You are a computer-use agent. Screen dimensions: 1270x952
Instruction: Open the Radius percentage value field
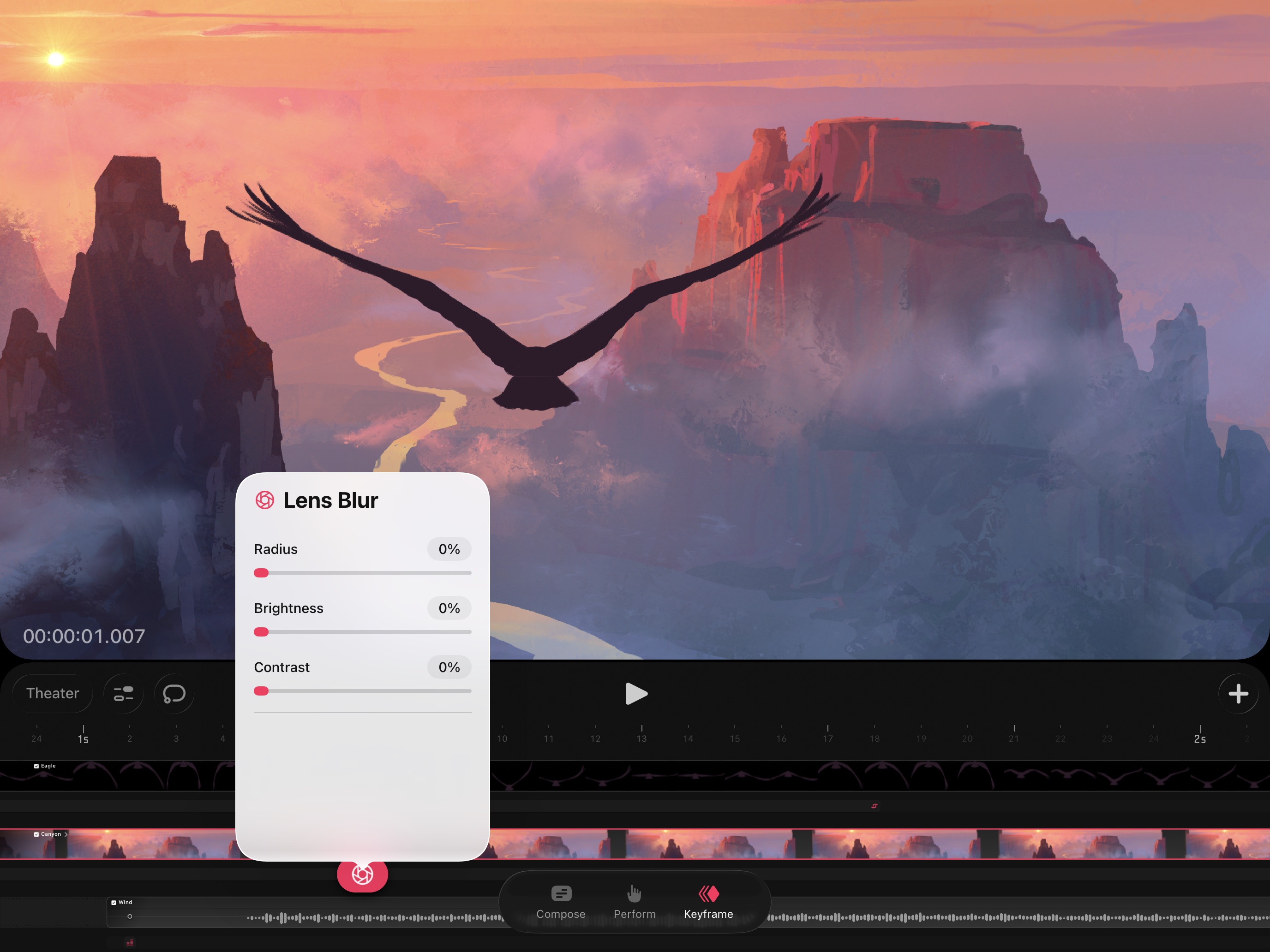point(449,549)
